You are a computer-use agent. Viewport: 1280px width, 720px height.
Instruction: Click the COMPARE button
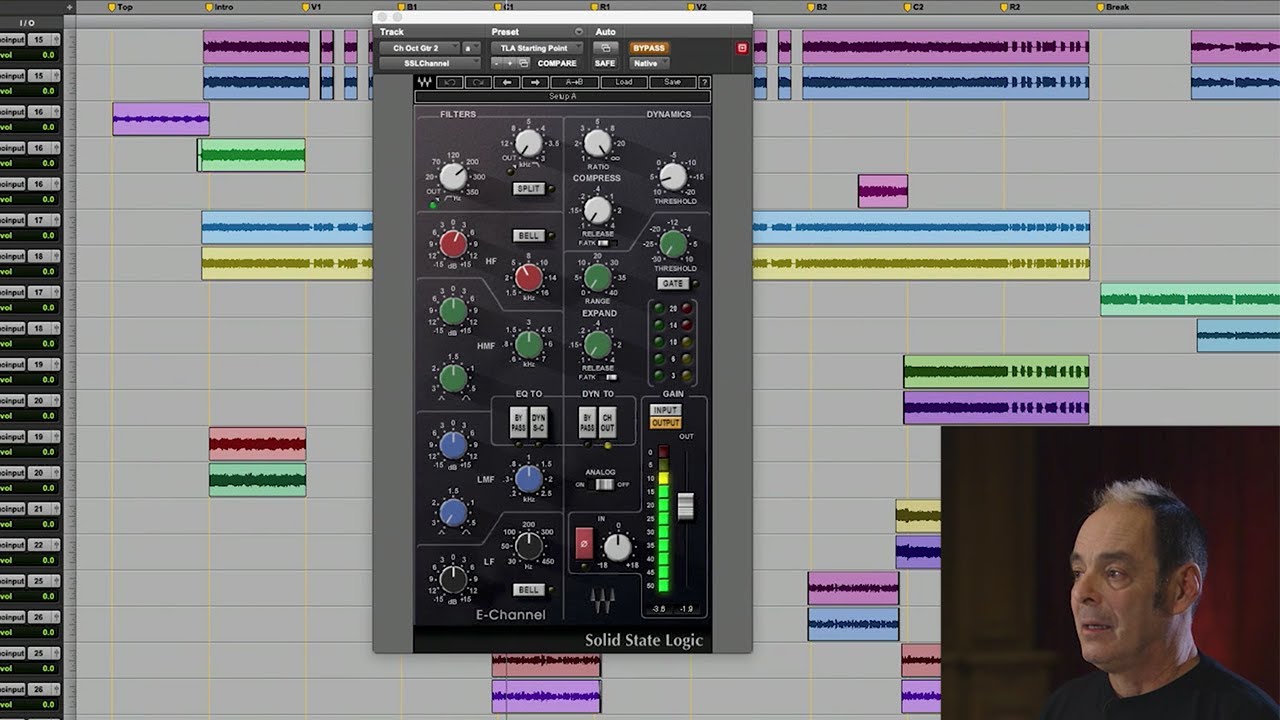pyautogui.click(x=557, y=63)
